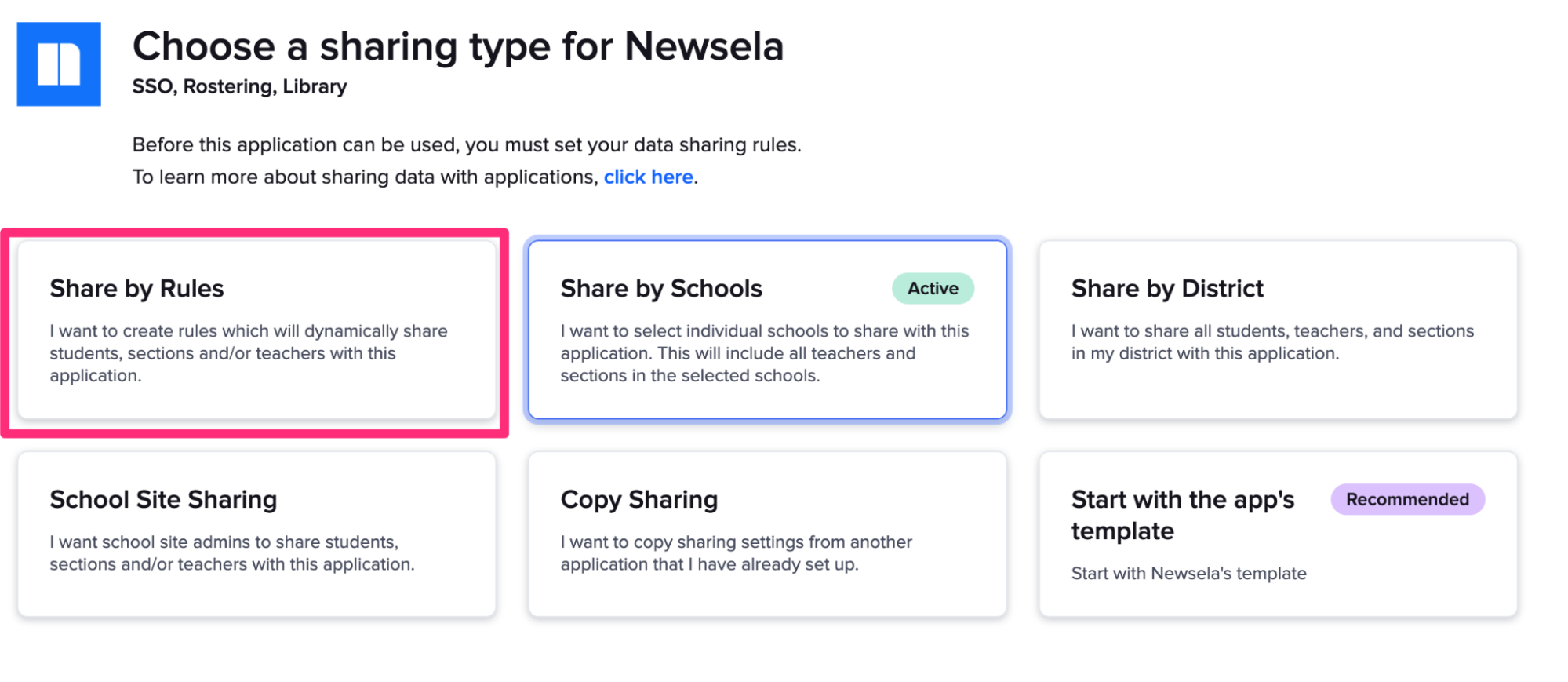Click the Choose a sharing type heading

458,46
